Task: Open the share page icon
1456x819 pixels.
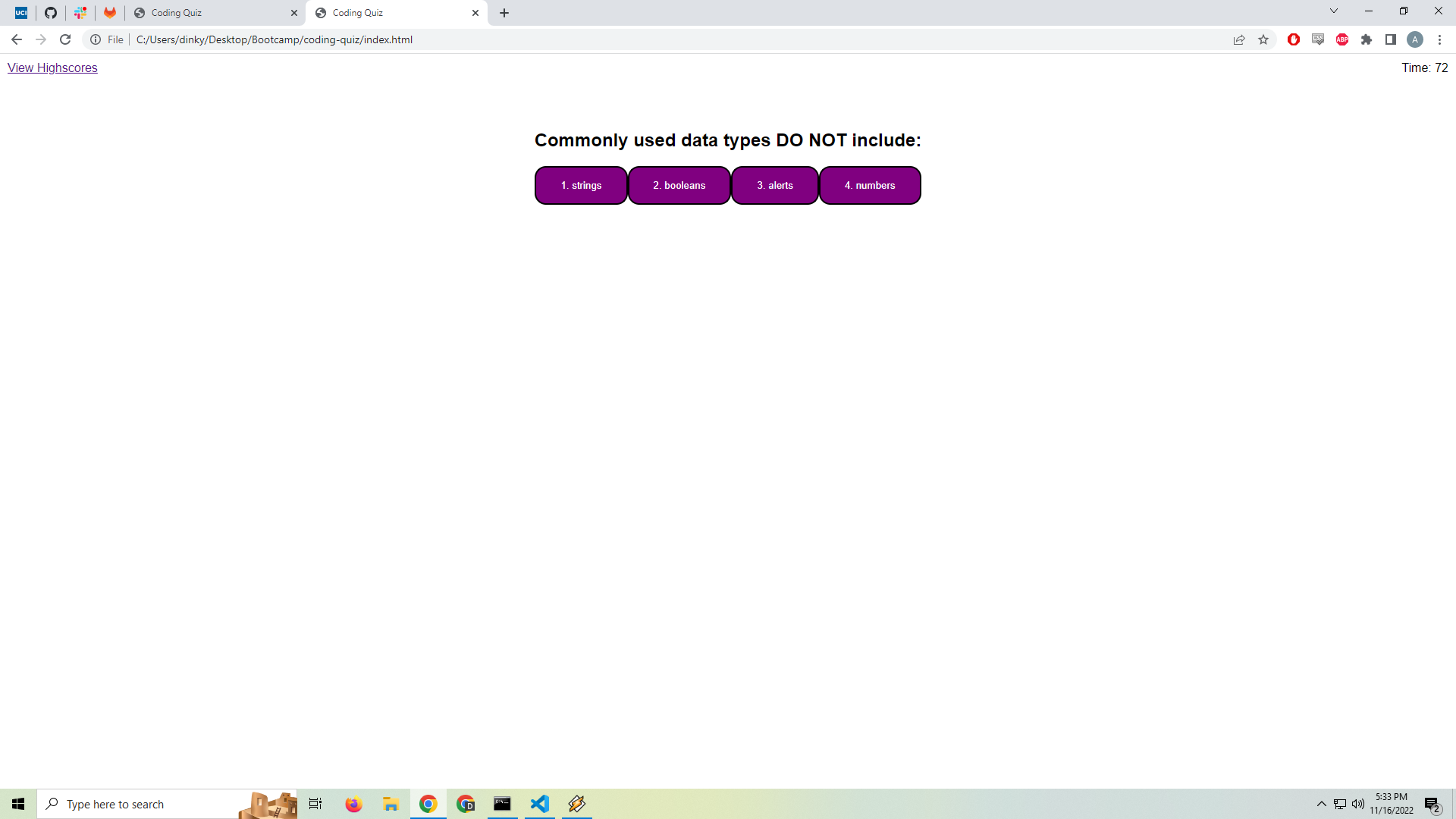Action: (1239, 39)
